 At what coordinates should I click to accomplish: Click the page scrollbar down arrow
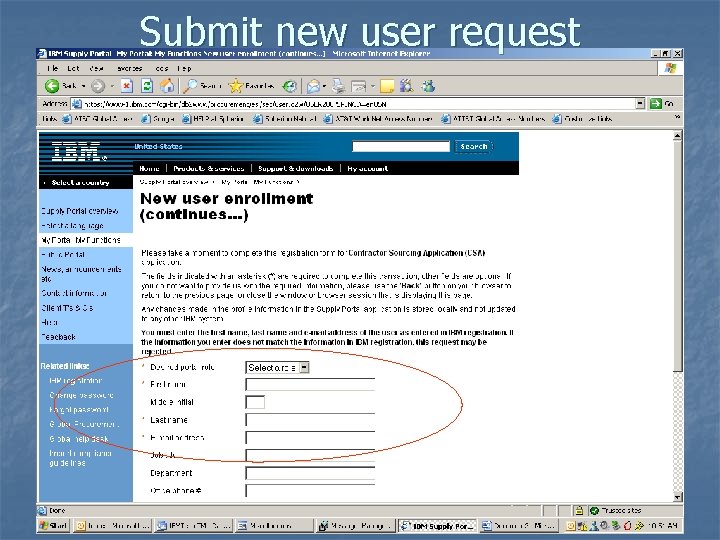click(x=678, y=497)
